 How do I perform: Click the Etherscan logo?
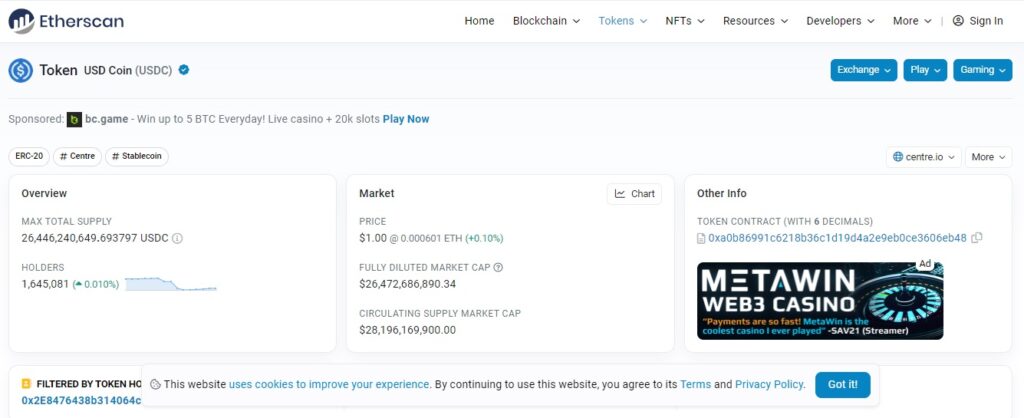68,20
